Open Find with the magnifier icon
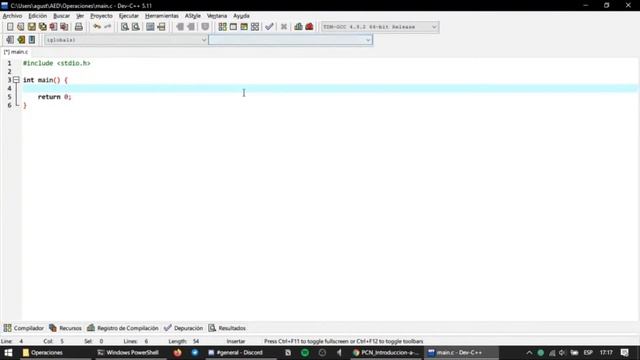Screen dimensions: 640x360 124,27
